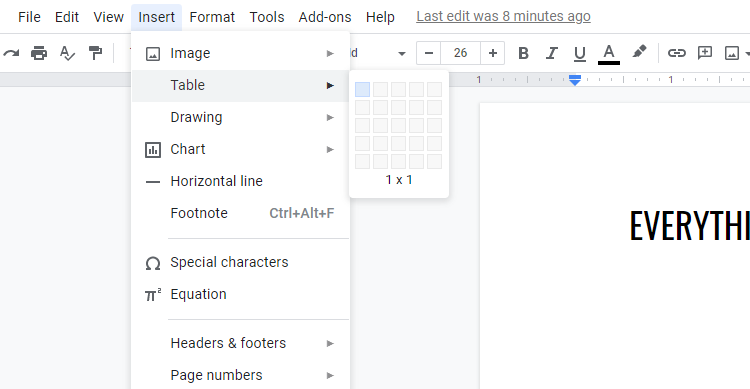Expand the Drawing submenu arrow
The height and width of the screenshot is (389, 750).
click(330, 117)
